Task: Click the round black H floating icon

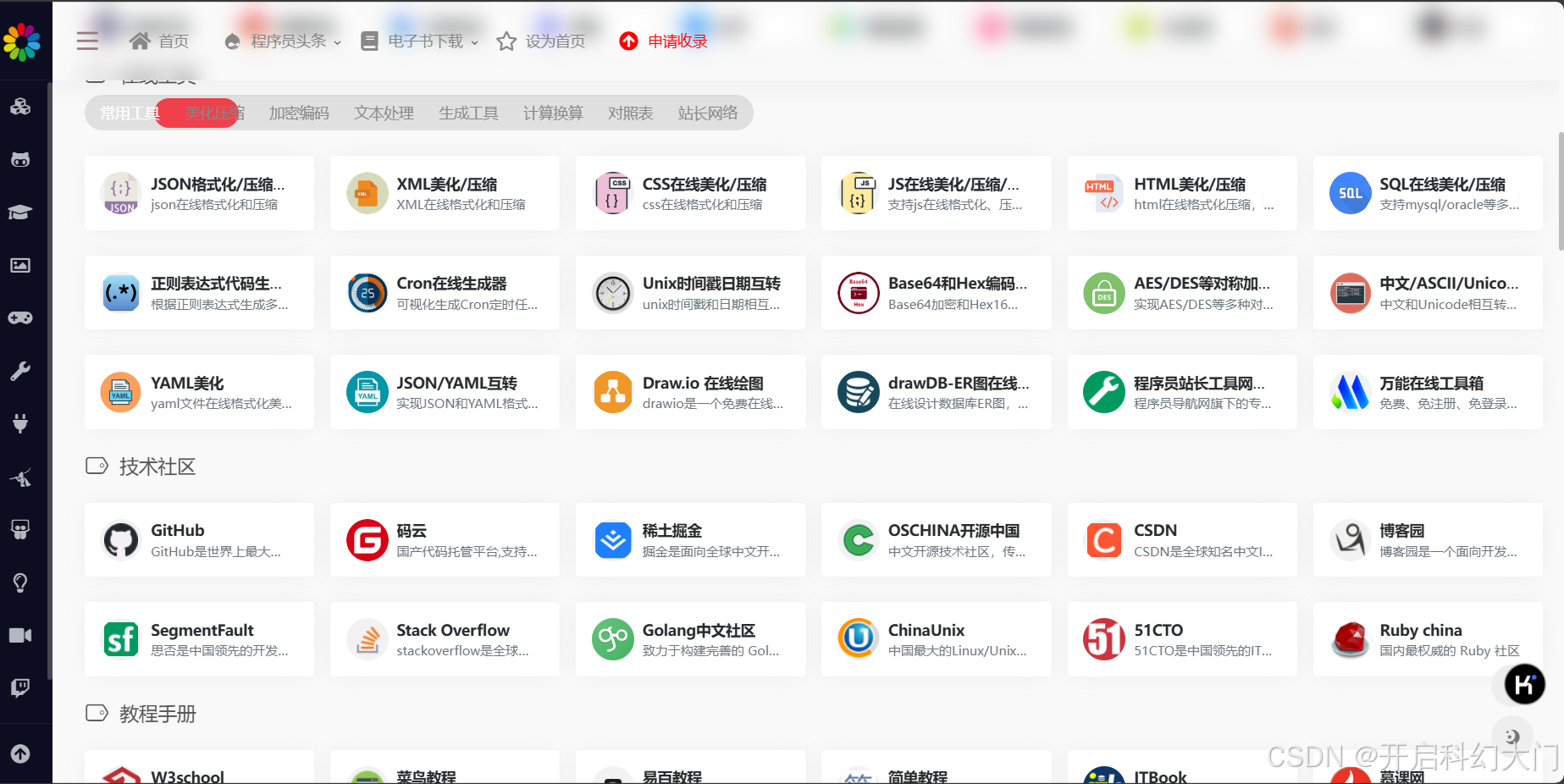Action: click(x=1525, y=684)
